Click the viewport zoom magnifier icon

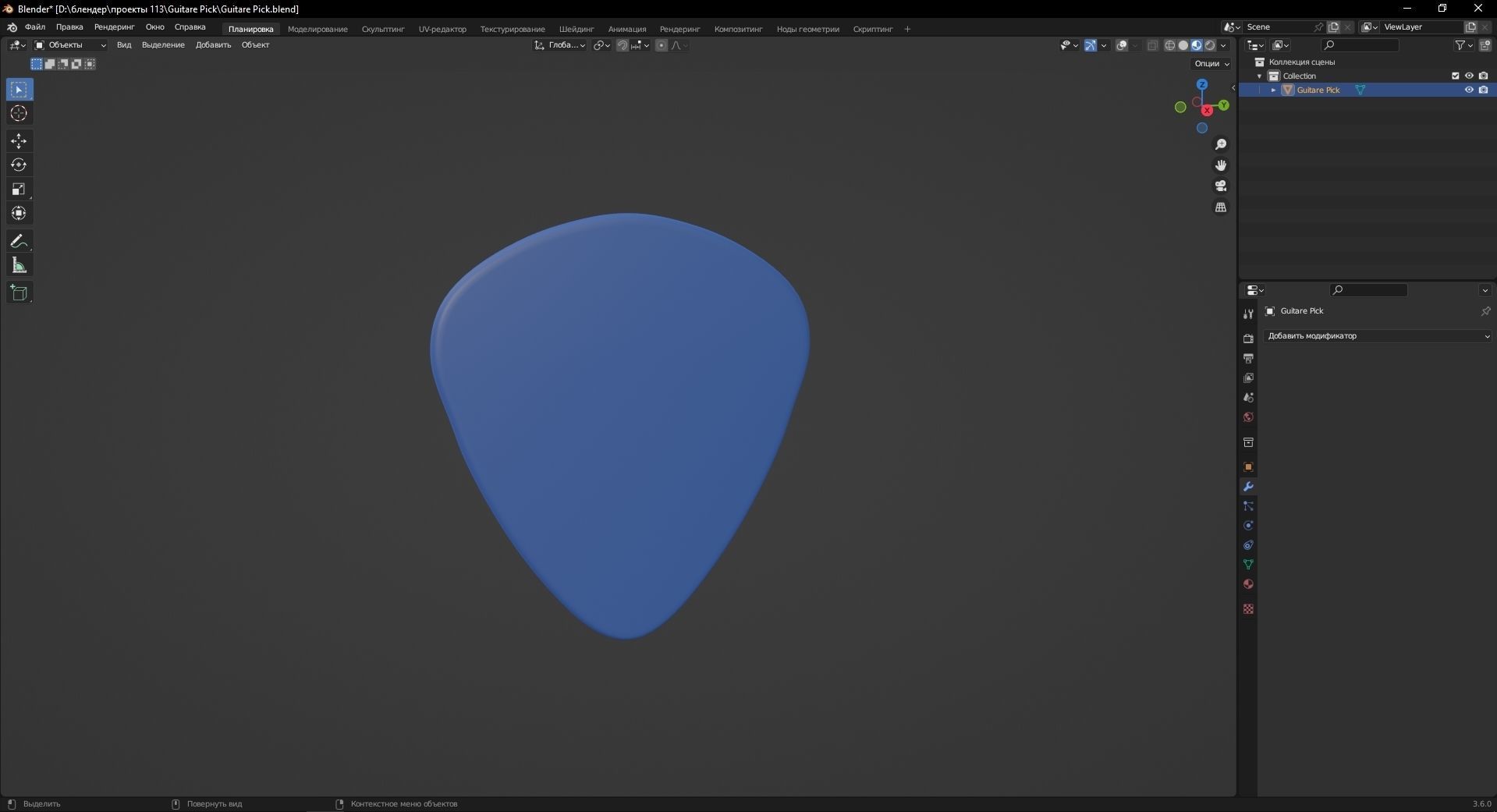[1221, 144]
